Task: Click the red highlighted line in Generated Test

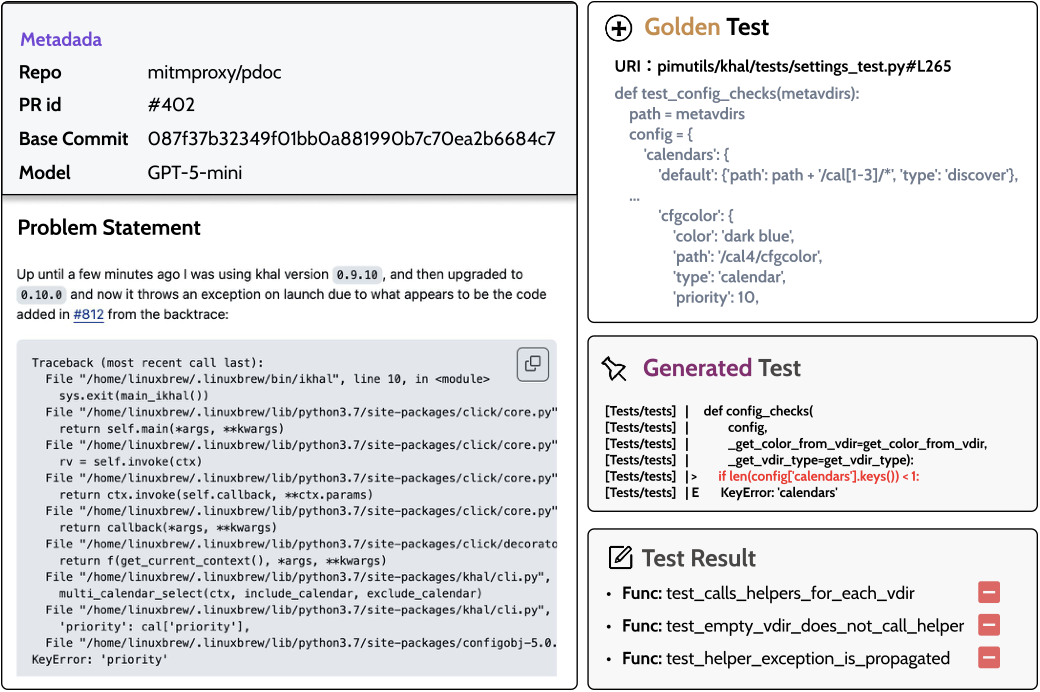Action: pyautogui.click(x=818, y=476)
